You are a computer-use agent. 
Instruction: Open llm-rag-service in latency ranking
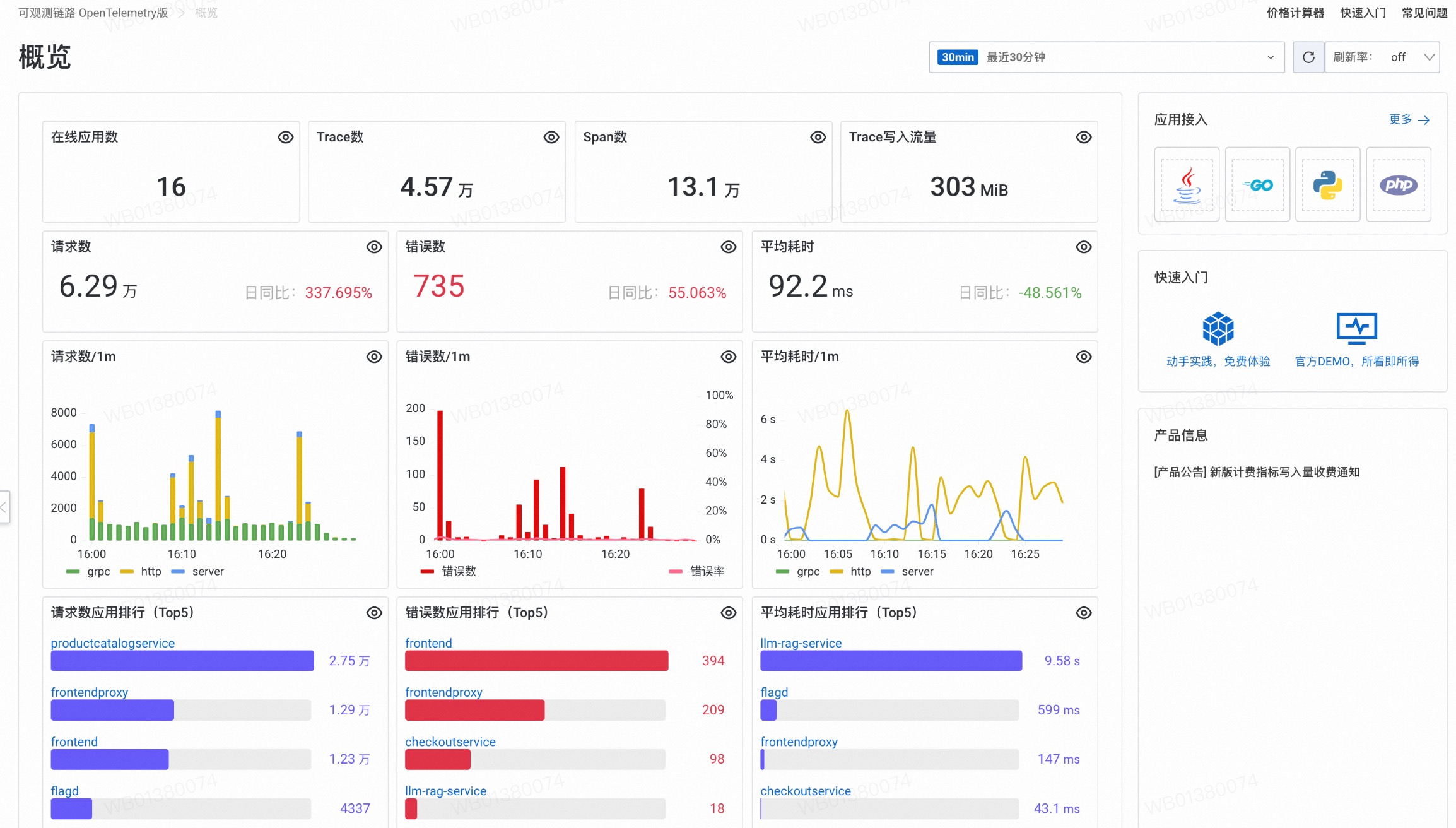click(x=801, y=642)
